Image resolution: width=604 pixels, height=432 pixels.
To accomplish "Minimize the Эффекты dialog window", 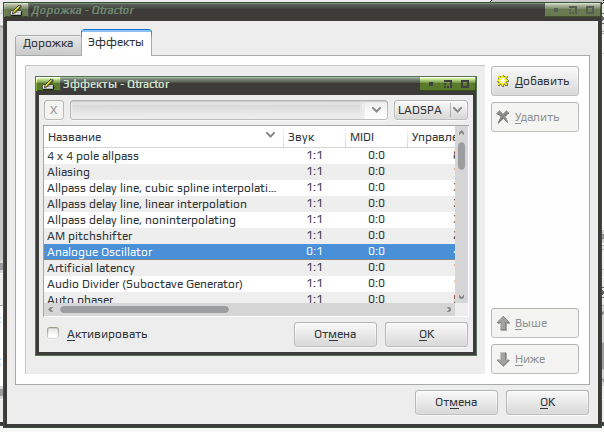I will pos(431,84).
